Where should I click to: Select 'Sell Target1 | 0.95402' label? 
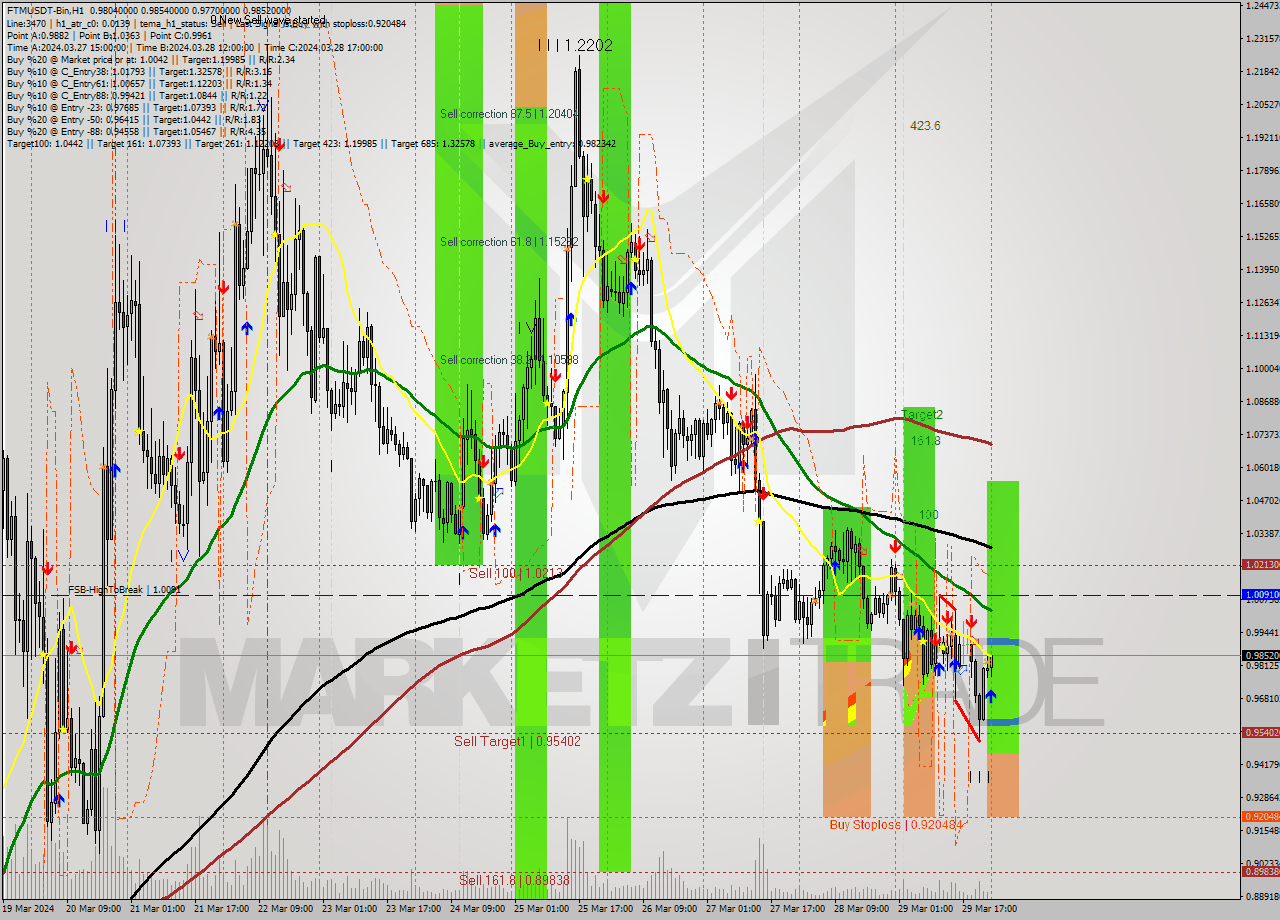click(x=517, y=741)
